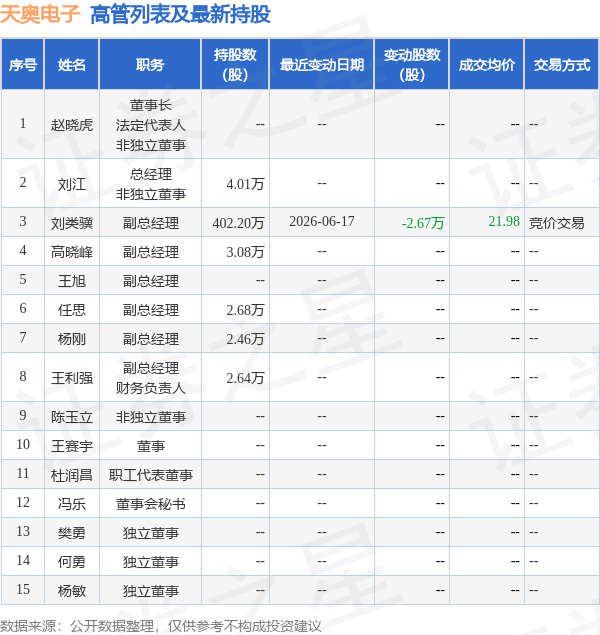Click 王利强's 财务负责人 position cell
Viewport: 600px width, 635px height.
tap(151, 378)
